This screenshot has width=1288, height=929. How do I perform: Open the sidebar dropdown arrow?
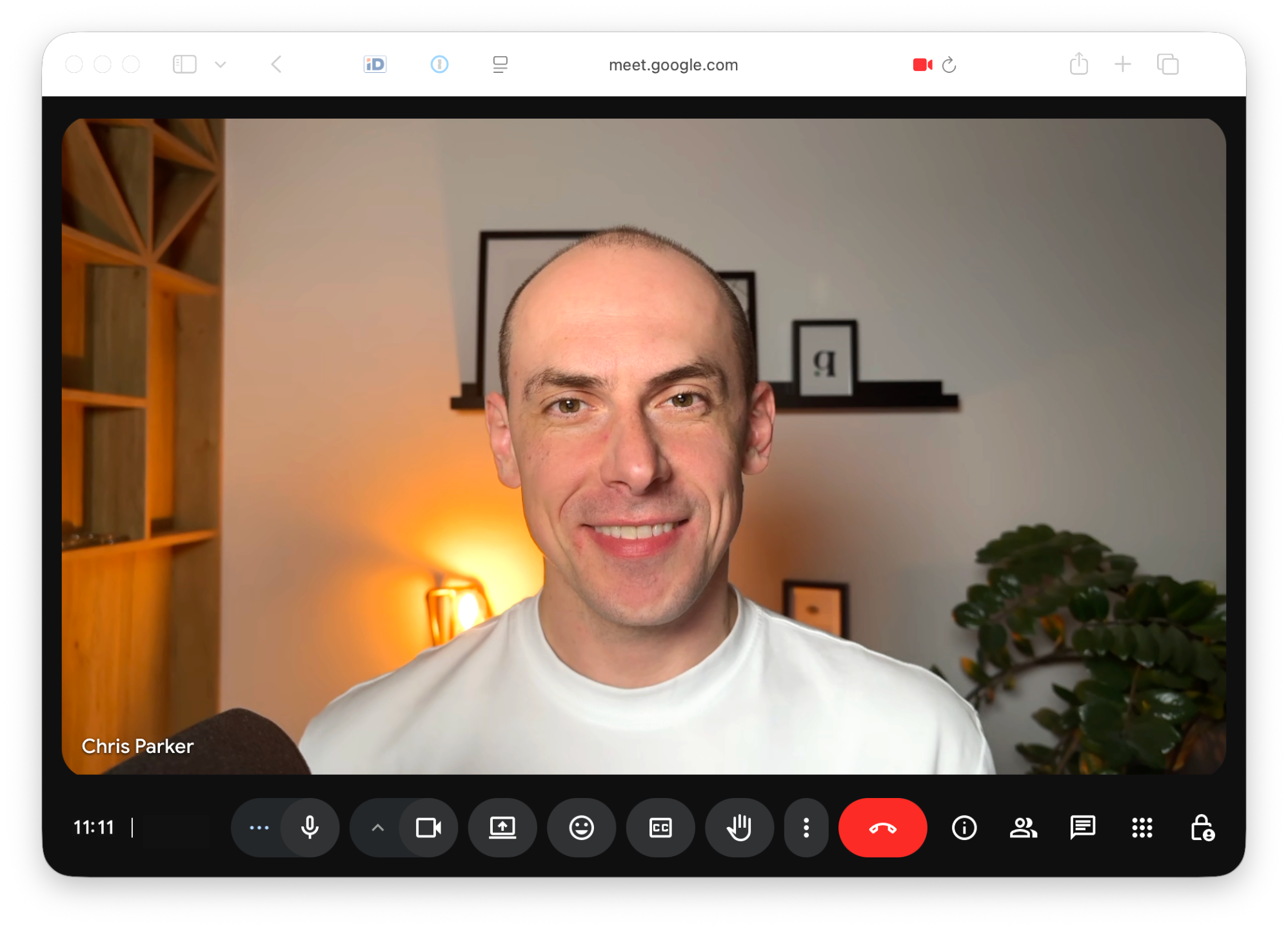pos(221,65)
